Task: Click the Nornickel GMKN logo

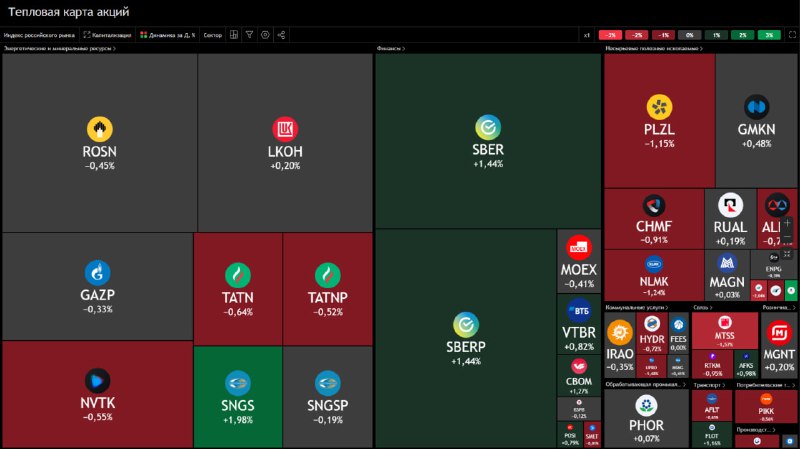Action: click(756, 107)
